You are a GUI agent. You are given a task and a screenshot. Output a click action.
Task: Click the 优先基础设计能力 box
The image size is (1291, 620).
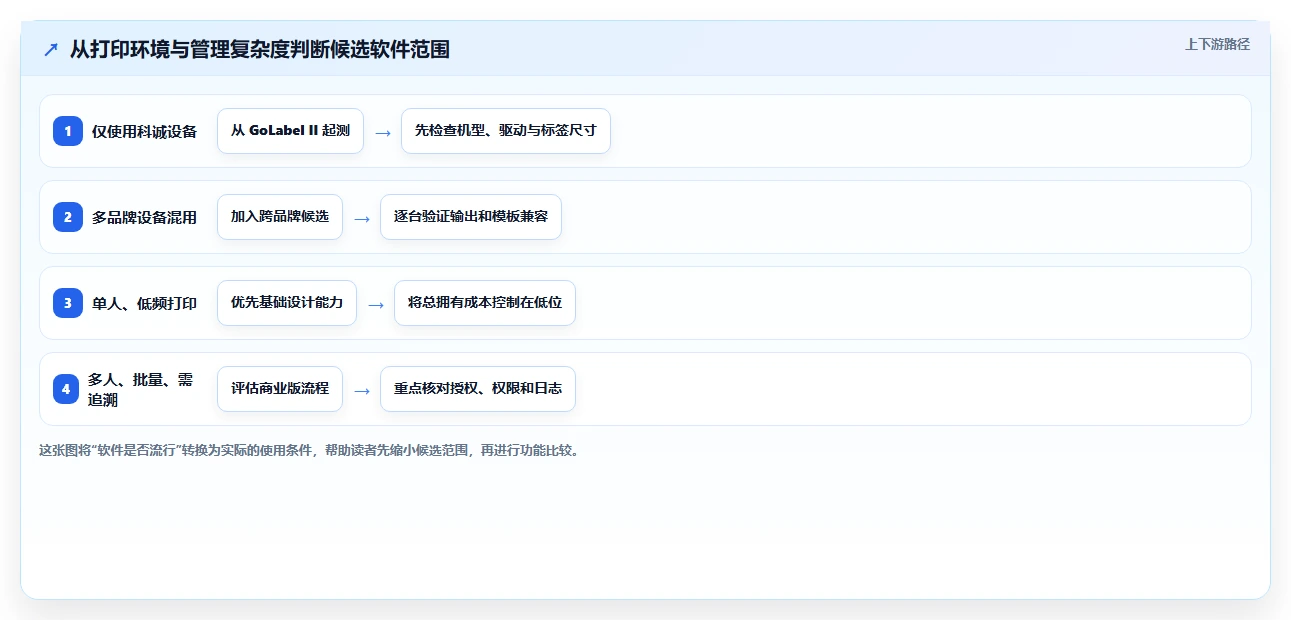pyautogui.click(x=287, y=303)
